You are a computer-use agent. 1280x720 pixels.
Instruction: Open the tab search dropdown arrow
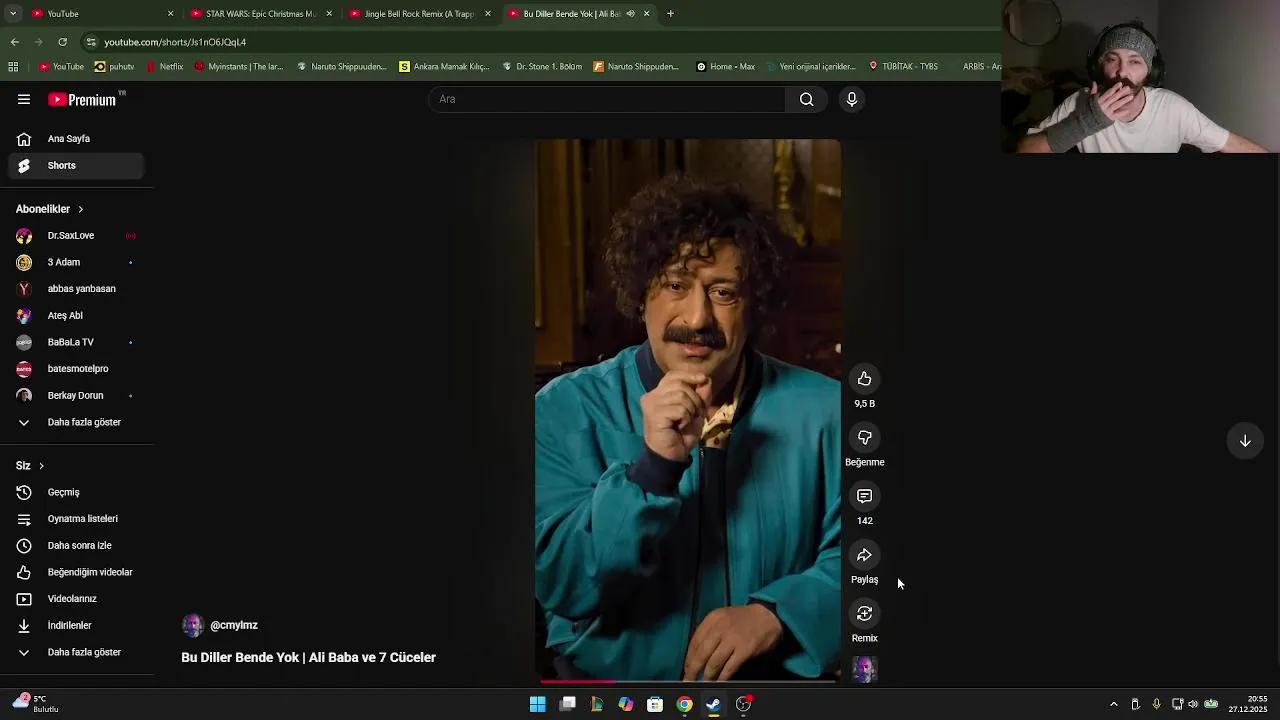(12, 14)
